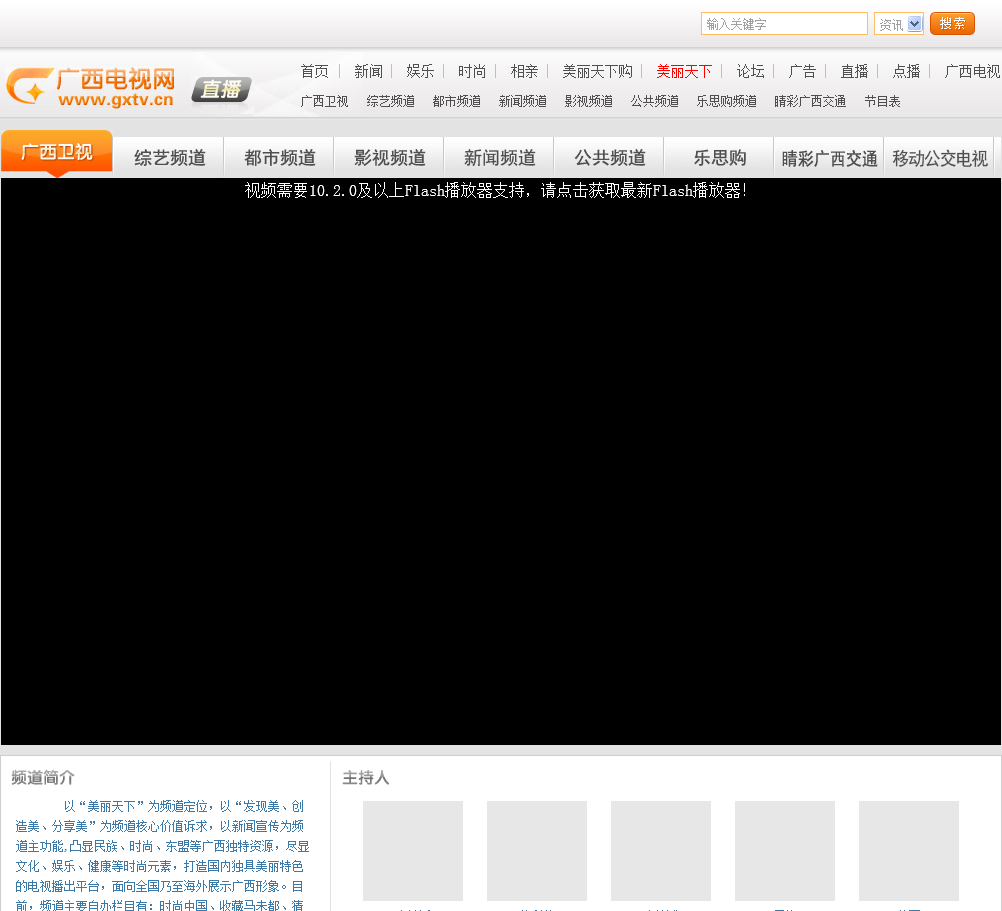Open 点播 in the top navigation
The image size is (1002, 911).
(x=907, y=72)
